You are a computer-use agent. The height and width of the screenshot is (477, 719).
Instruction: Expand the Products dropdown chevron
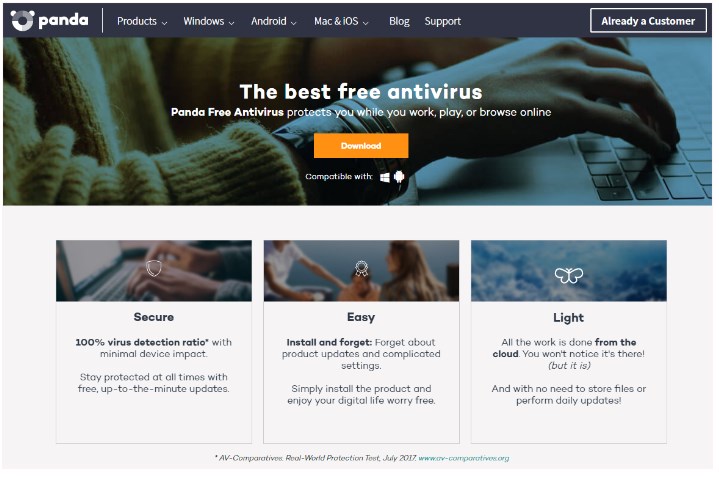coord(165,22)
